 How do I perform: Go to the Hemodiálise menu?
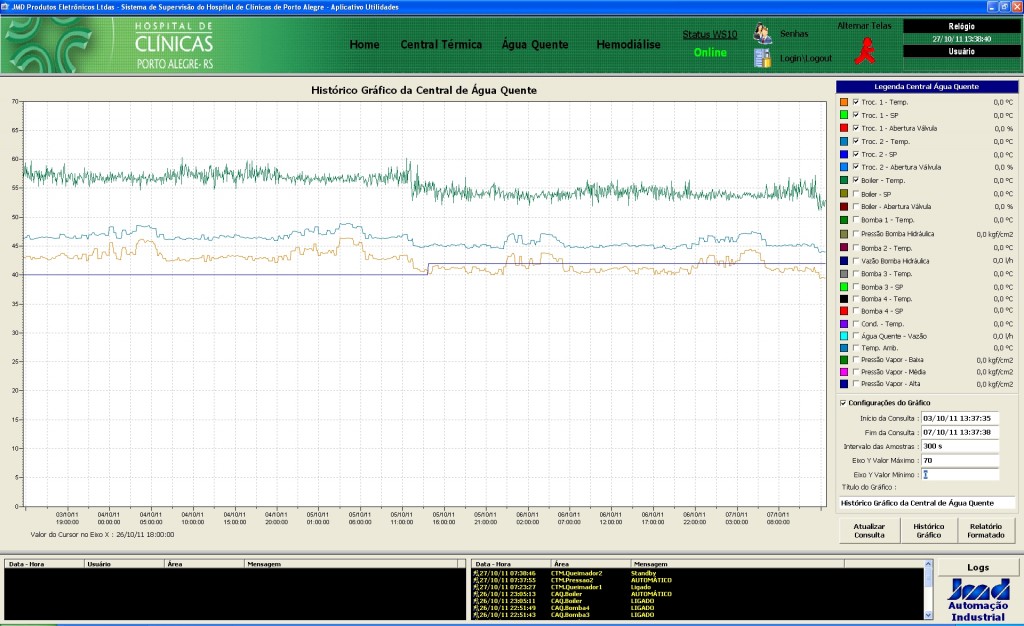point(628,44)
